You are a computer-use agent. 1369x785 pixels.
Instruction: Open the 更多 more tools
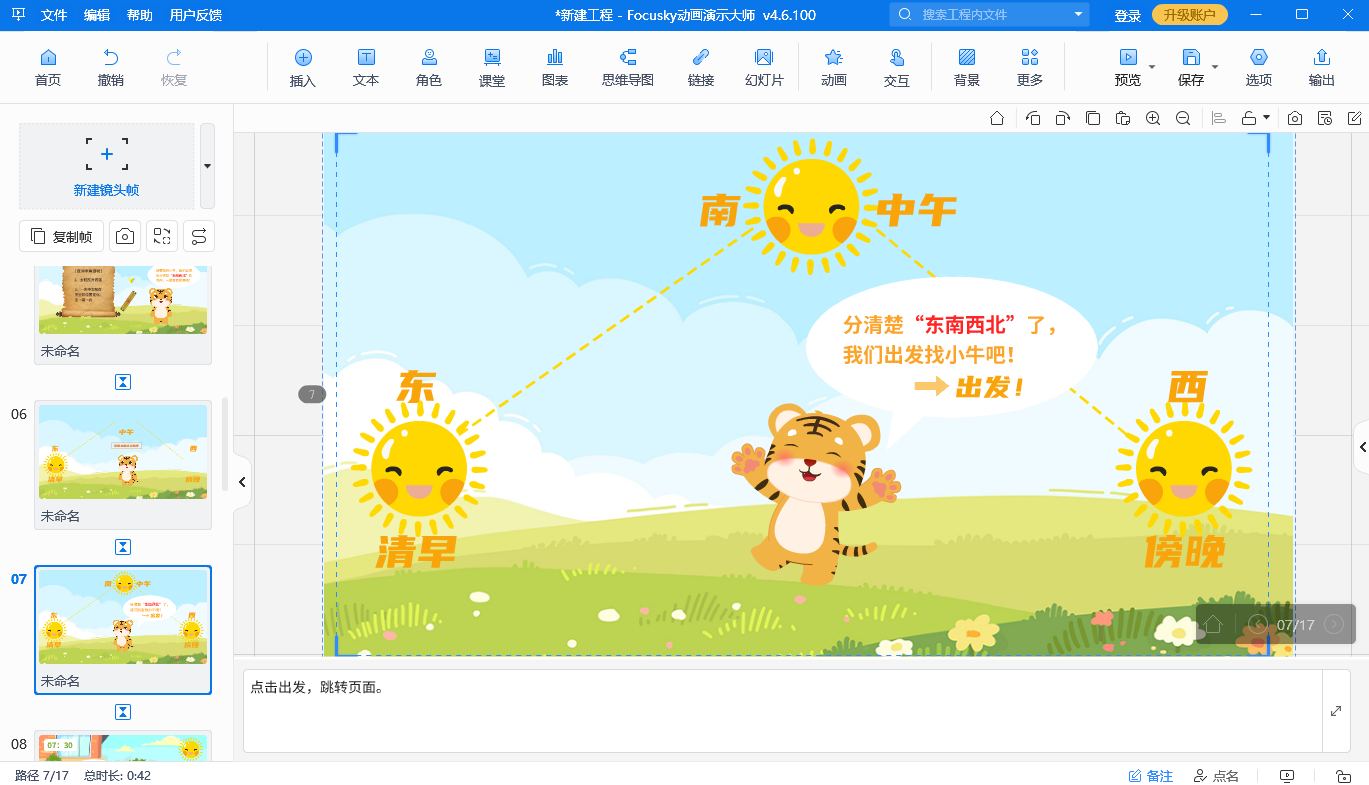1030,67
